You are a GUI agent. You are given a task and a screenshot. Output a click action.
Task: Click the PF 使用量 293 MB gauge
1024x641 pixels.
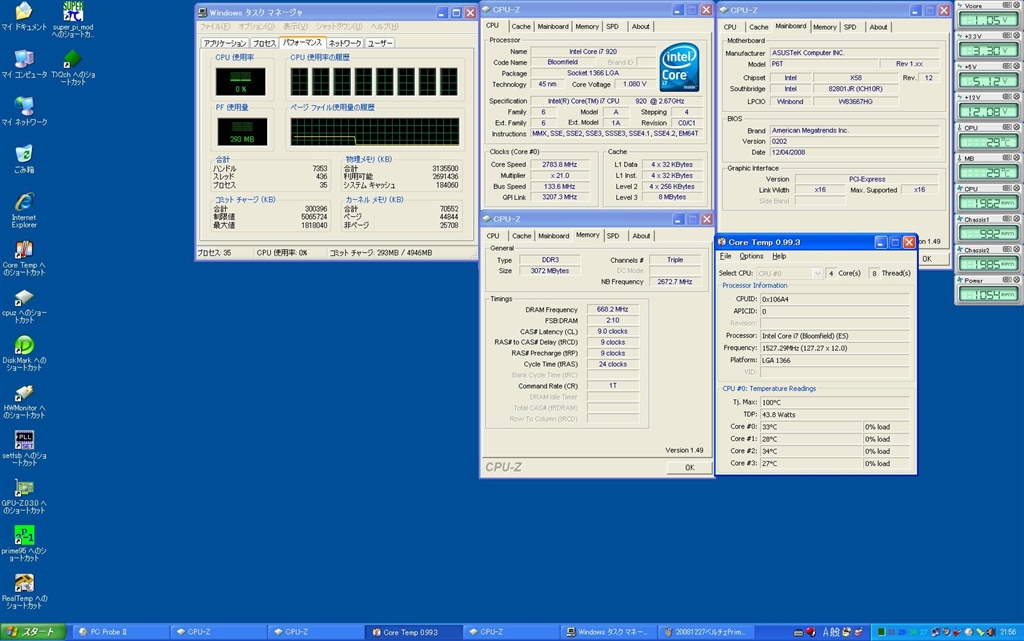[242, 132]
